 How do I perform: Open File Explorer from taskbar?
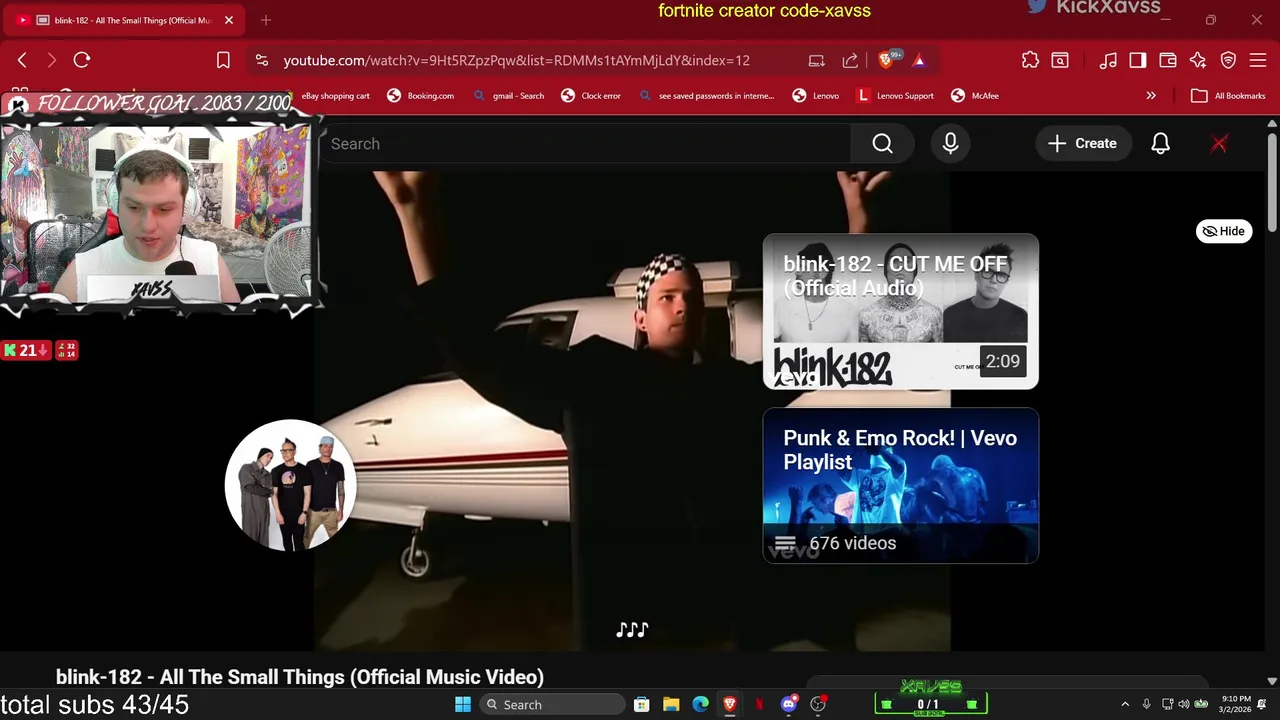coord(671,705)
